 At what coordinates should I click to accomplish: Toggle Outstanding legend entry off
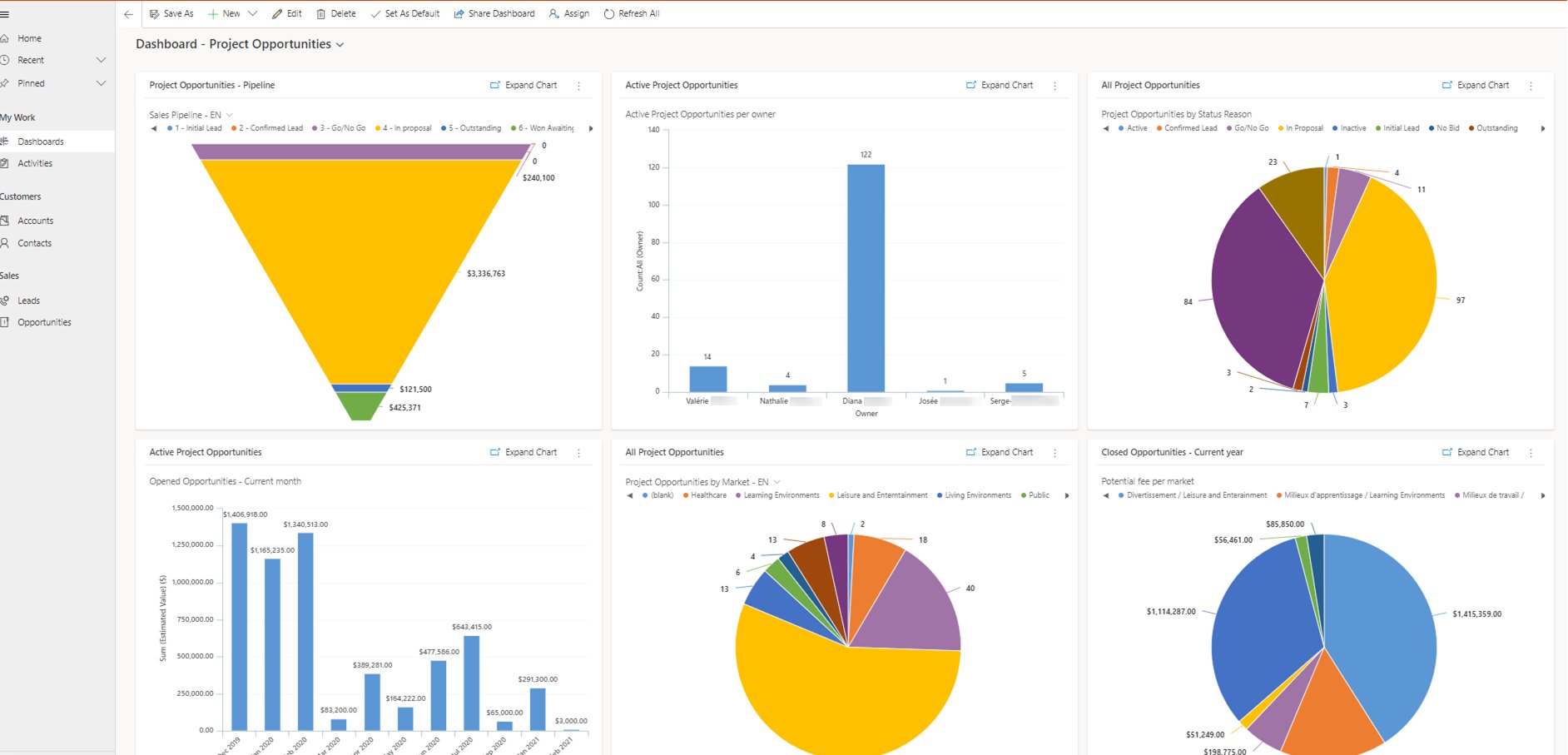pyautogui.click(x=1494, y=127)
